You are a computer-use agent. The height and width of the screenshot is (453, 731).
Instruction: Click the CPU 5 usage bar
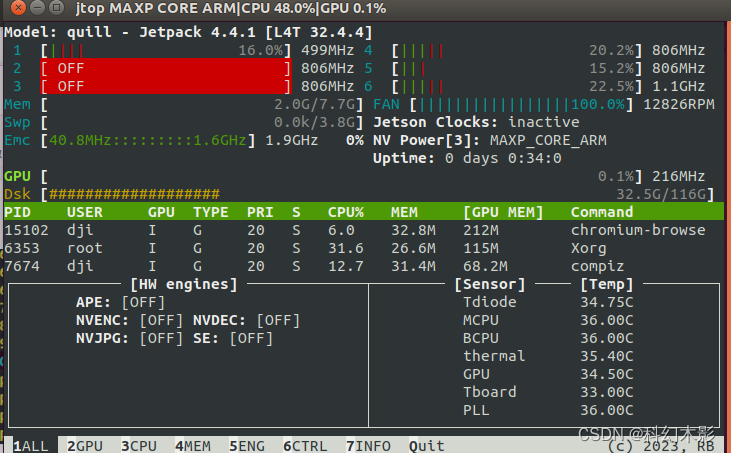(517, 68)
